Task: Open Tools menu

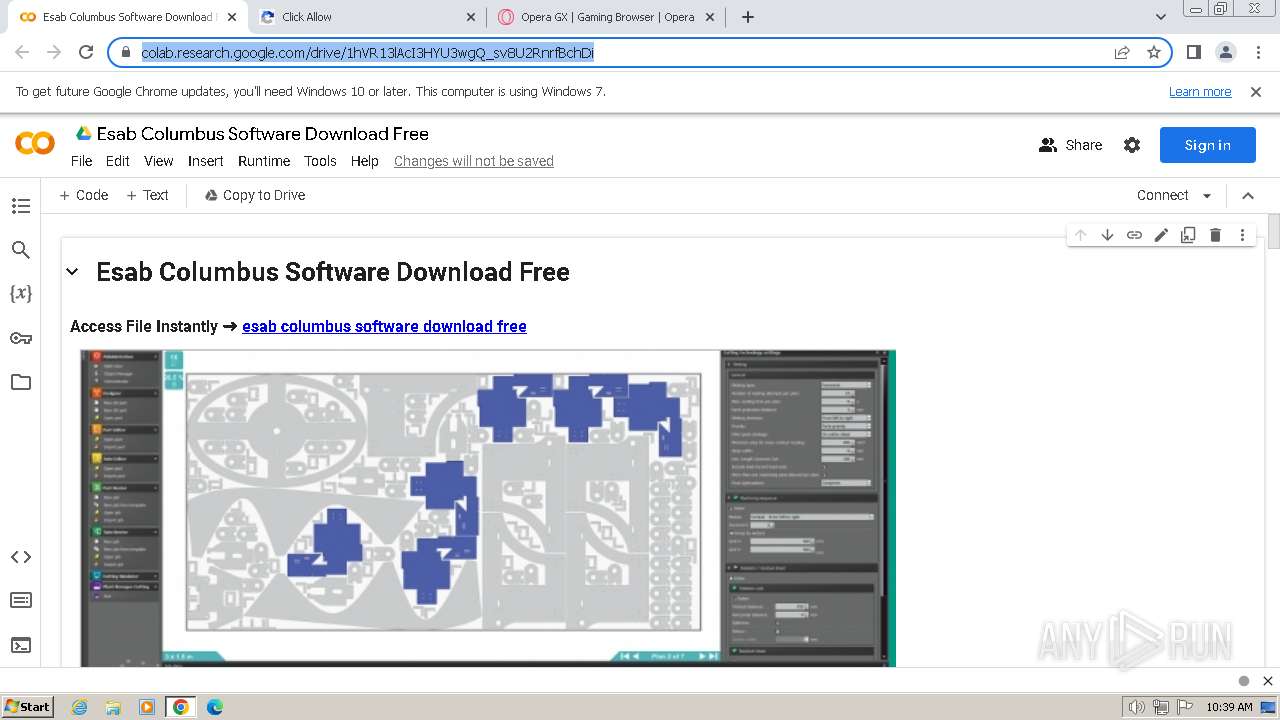Action: (320, 161)
